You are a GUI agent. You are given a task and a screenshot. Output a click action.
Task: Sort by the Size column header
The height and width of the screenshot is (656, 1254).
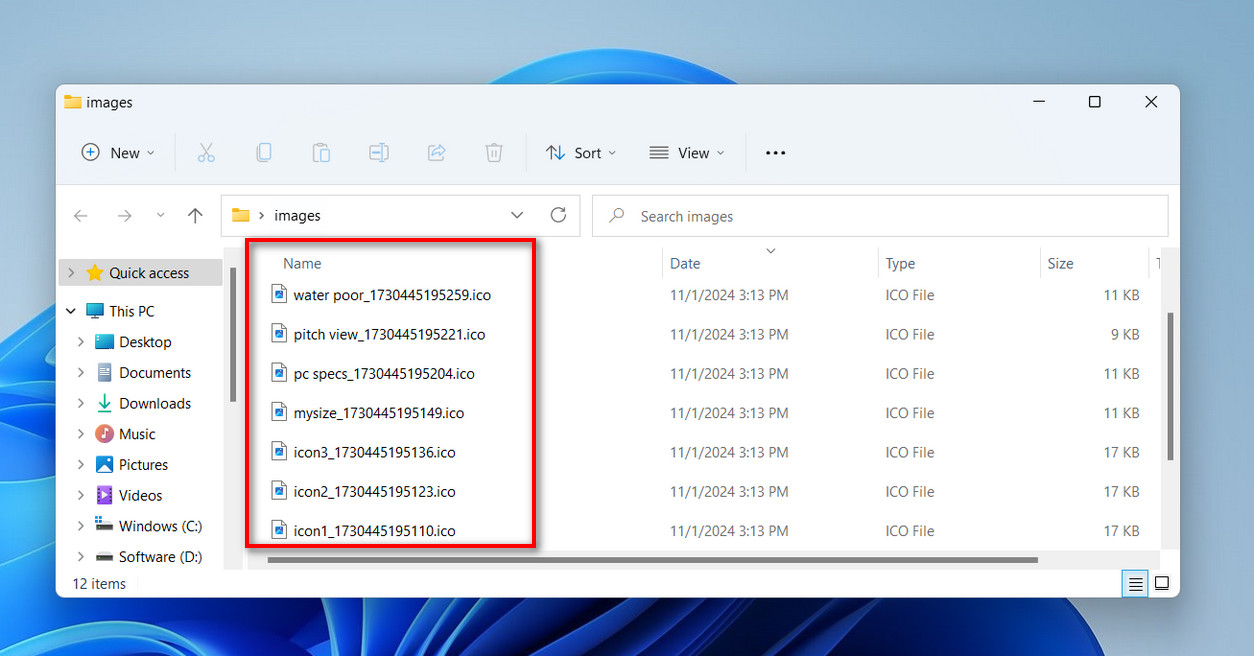point(1060,263)
